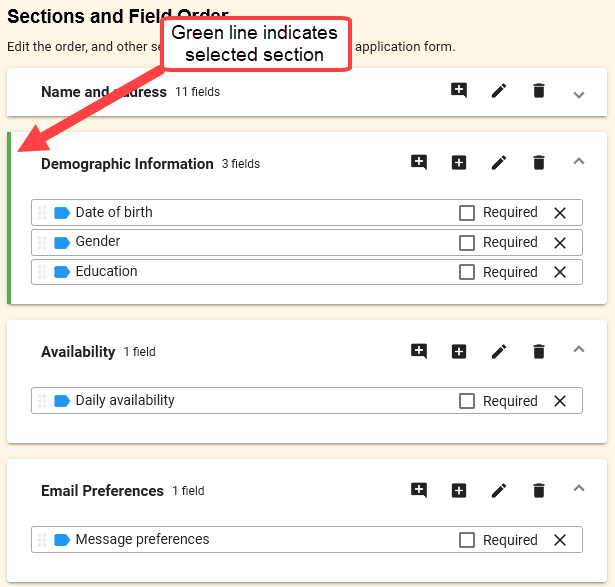The height and width of the screenshot is (587, 615).
Task: Mark Gender field as Required
Action: [467, 243]
